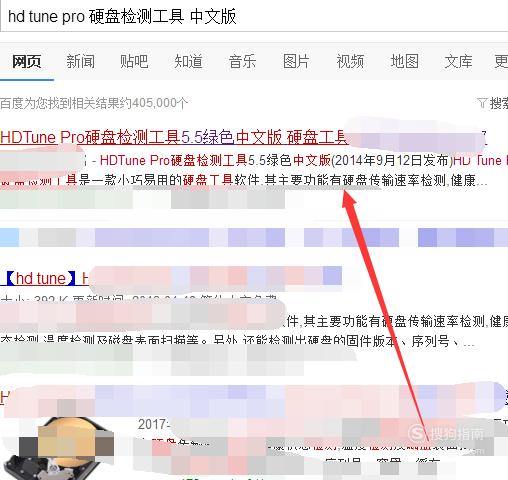Viewport: 508px width, 480px height.
Task: Open the 音乐 tab
Action: 242,61
